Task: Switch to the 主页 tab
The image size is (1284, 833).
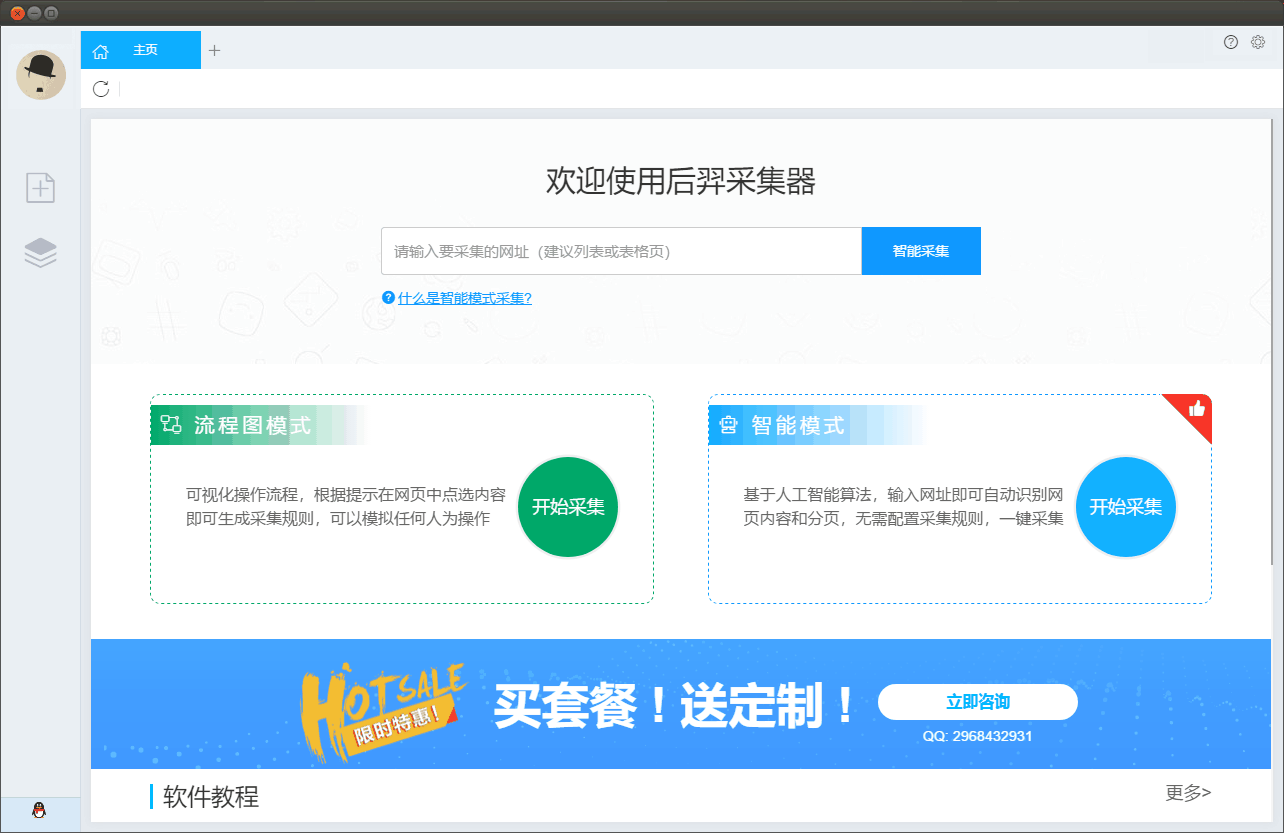Action: point(145,50)
